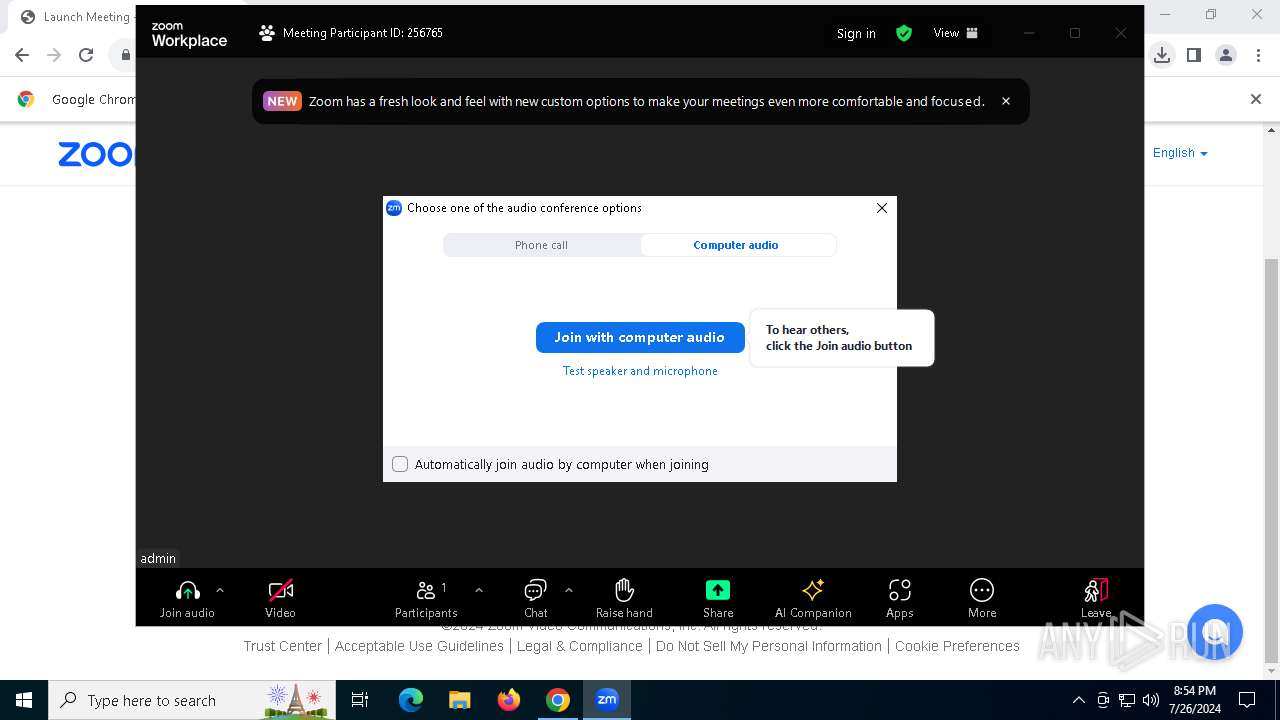
Task: Click the green Share screen icon
Action: point(718,590)
